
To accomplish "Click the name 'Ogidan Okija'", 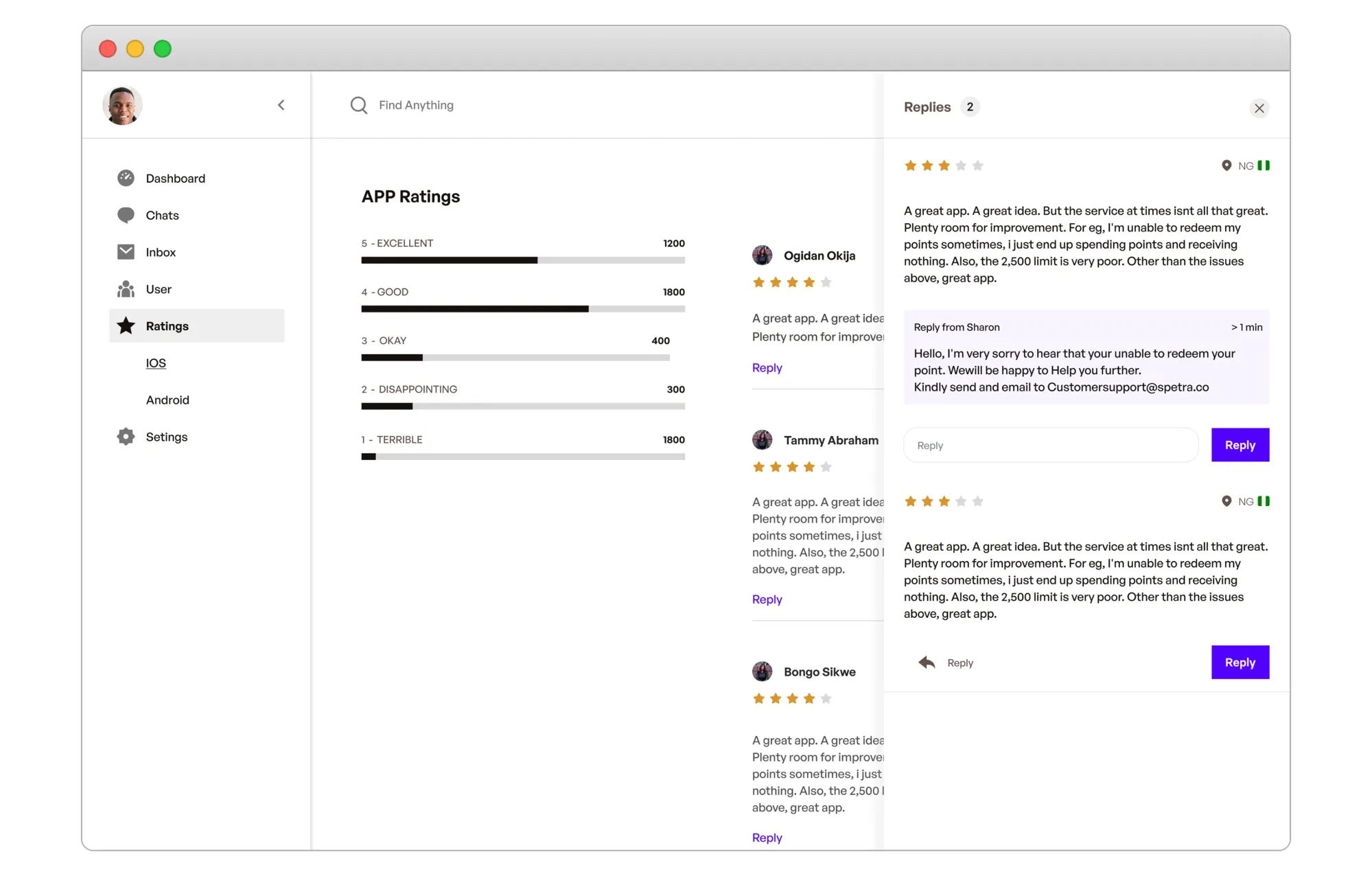I will [819, 255].
